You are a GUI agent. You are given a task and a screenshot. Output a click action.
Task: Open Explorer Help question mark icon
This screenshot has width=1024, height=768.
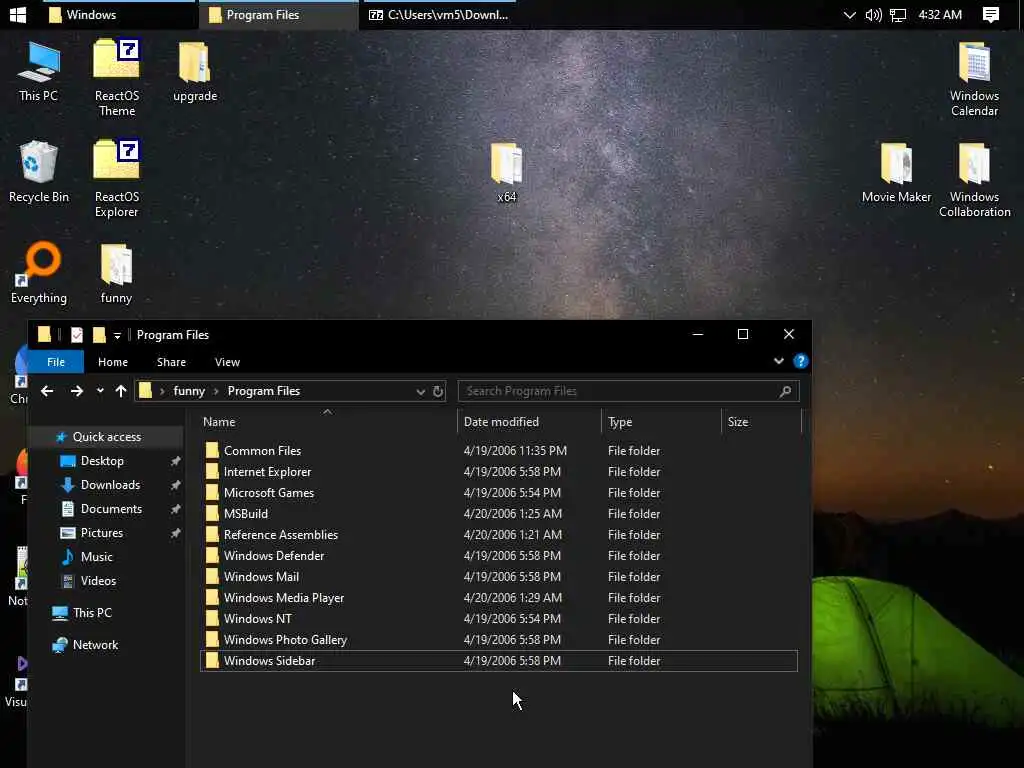tap(801, 361)
